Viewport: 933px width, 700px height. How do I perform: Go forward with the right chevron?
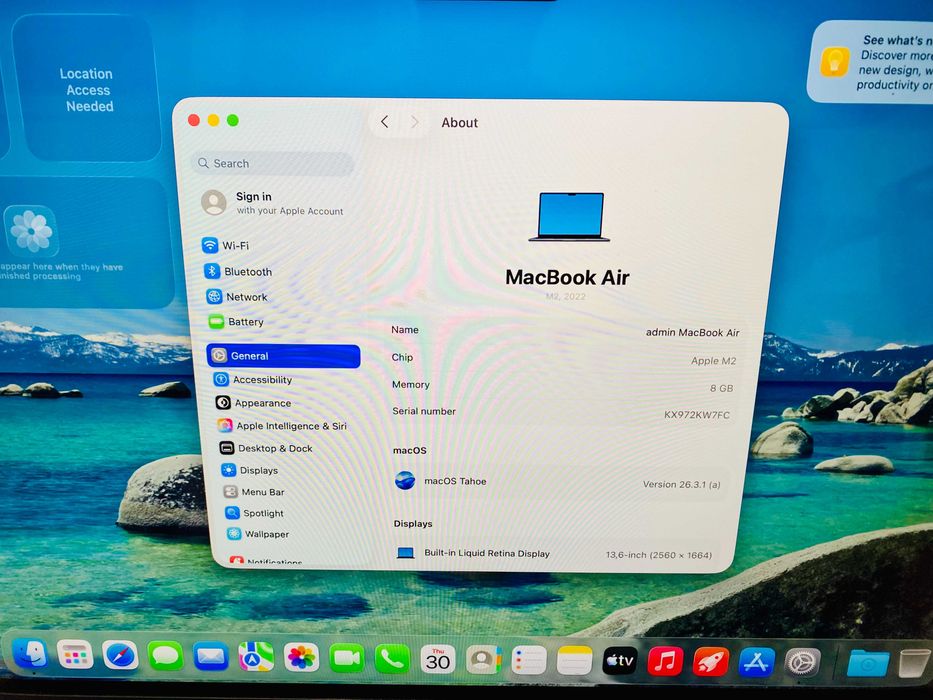pyautogui.click(x=415, y=122)
